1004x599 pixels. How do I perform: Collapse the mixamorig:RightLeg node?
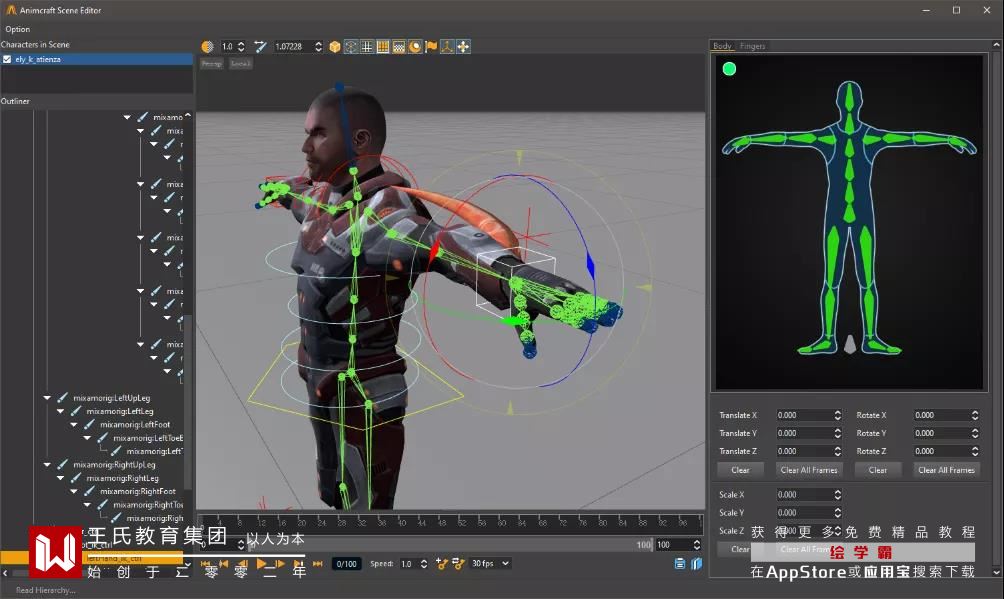(x=61, y=478)
